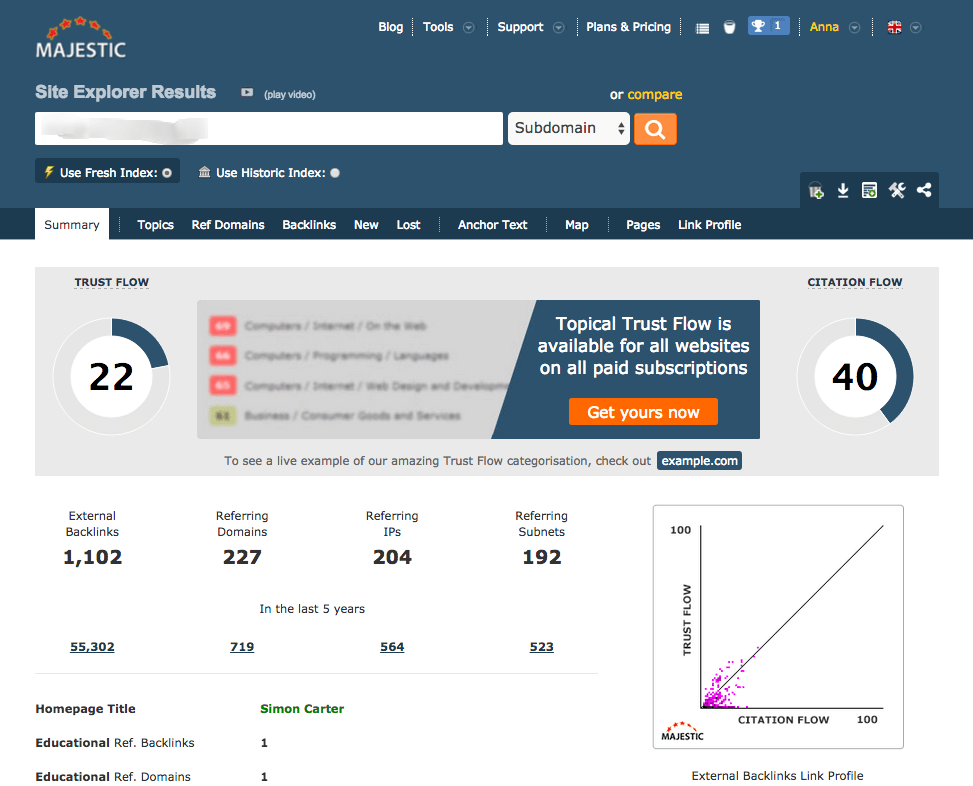This screenshot has width=973, height=786.
Task: Open the Blog menu item
Action: [x=390, y=27]
